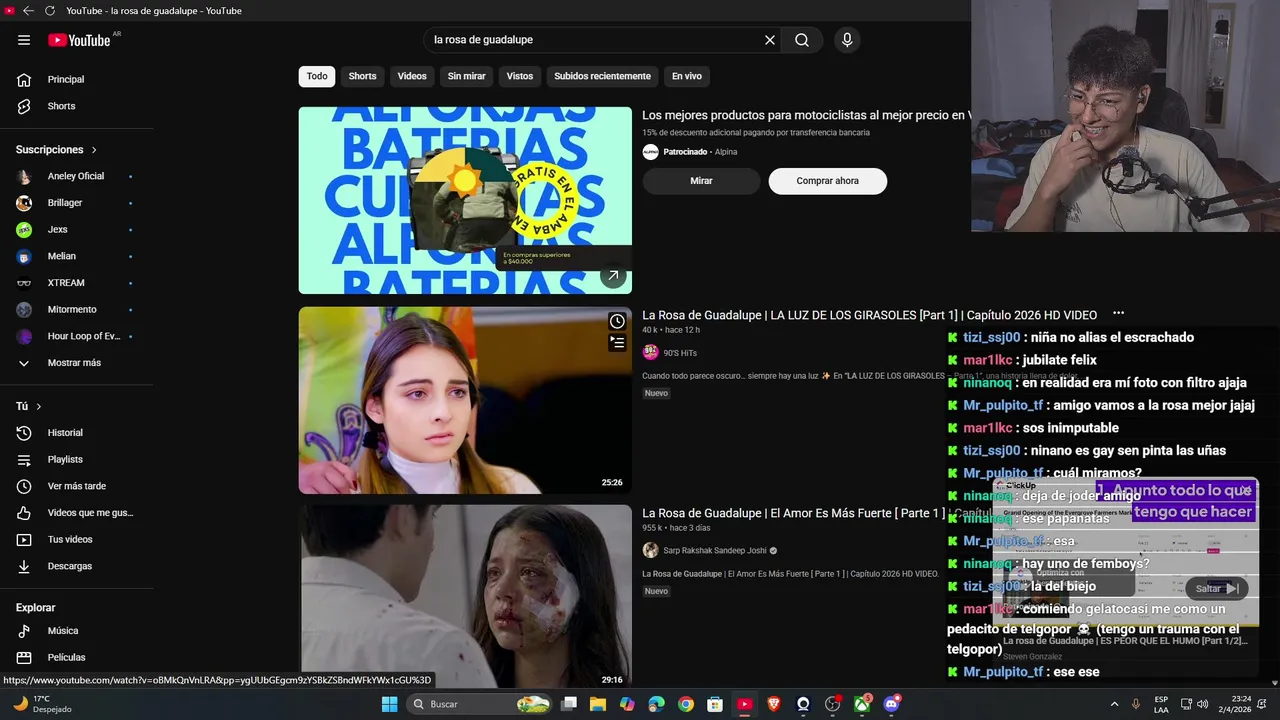Viewport: 1280px width, 720px height.
Task: Open Discord from the taskbar
Action: click(x=891, y=704)
